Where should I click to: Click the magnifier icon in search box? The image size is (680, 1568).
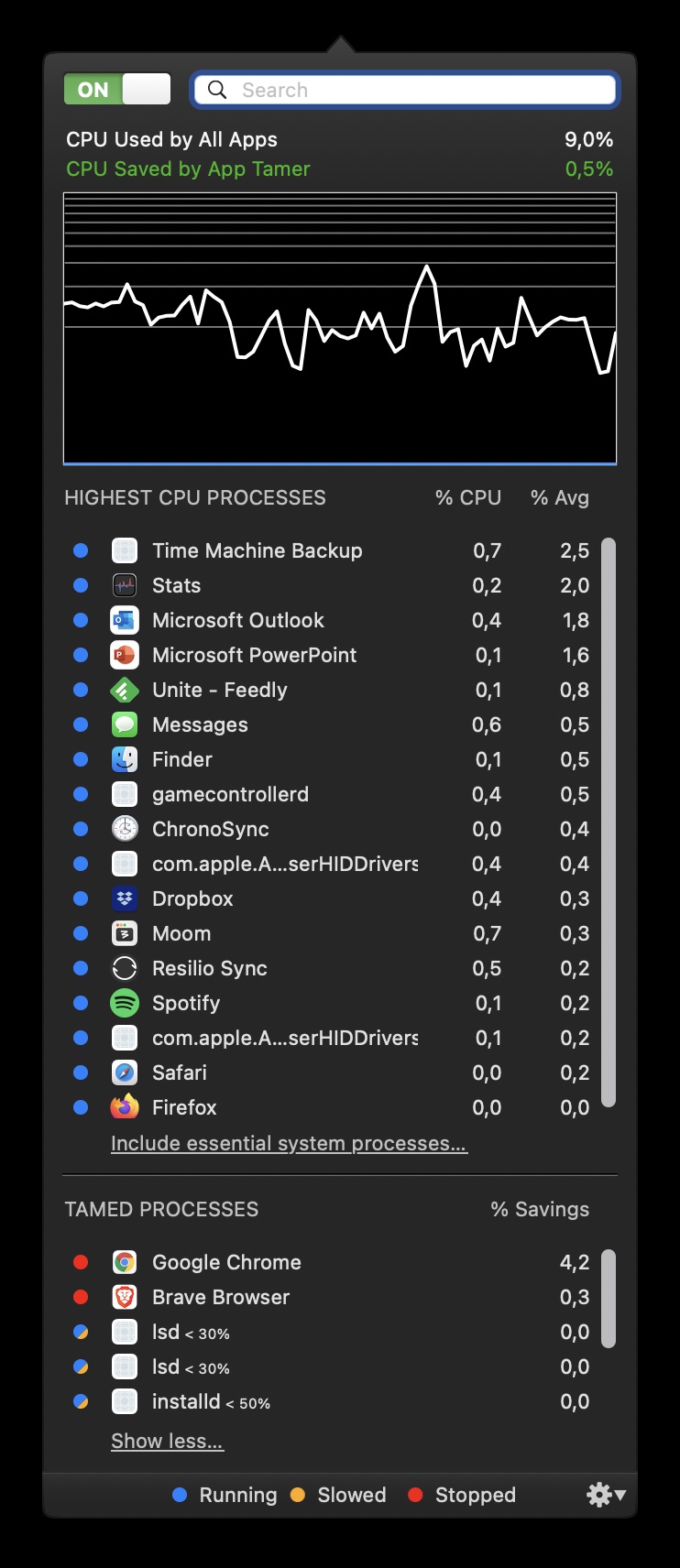(x=217, y=90)
